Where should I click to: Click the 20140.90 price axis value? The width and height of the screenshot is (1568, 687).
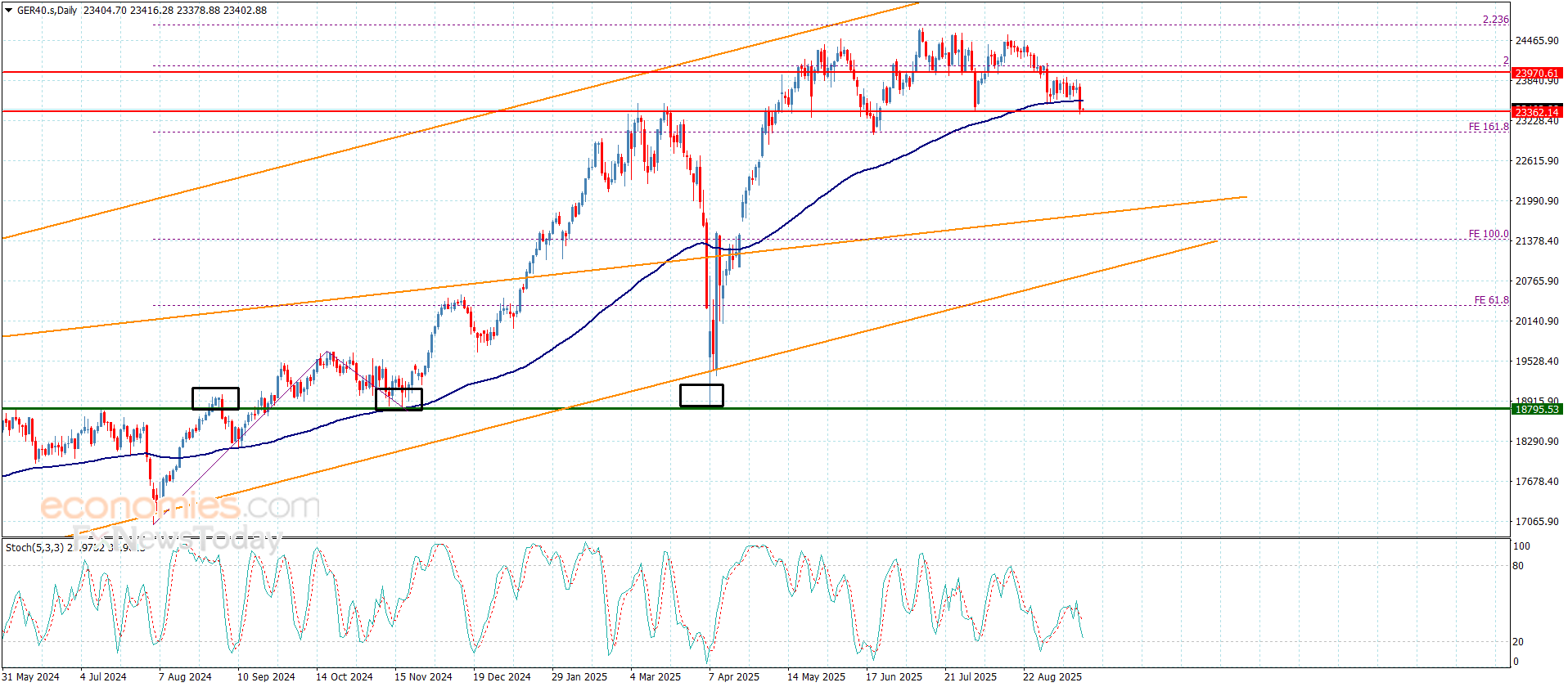click(x=1537, y=321)
